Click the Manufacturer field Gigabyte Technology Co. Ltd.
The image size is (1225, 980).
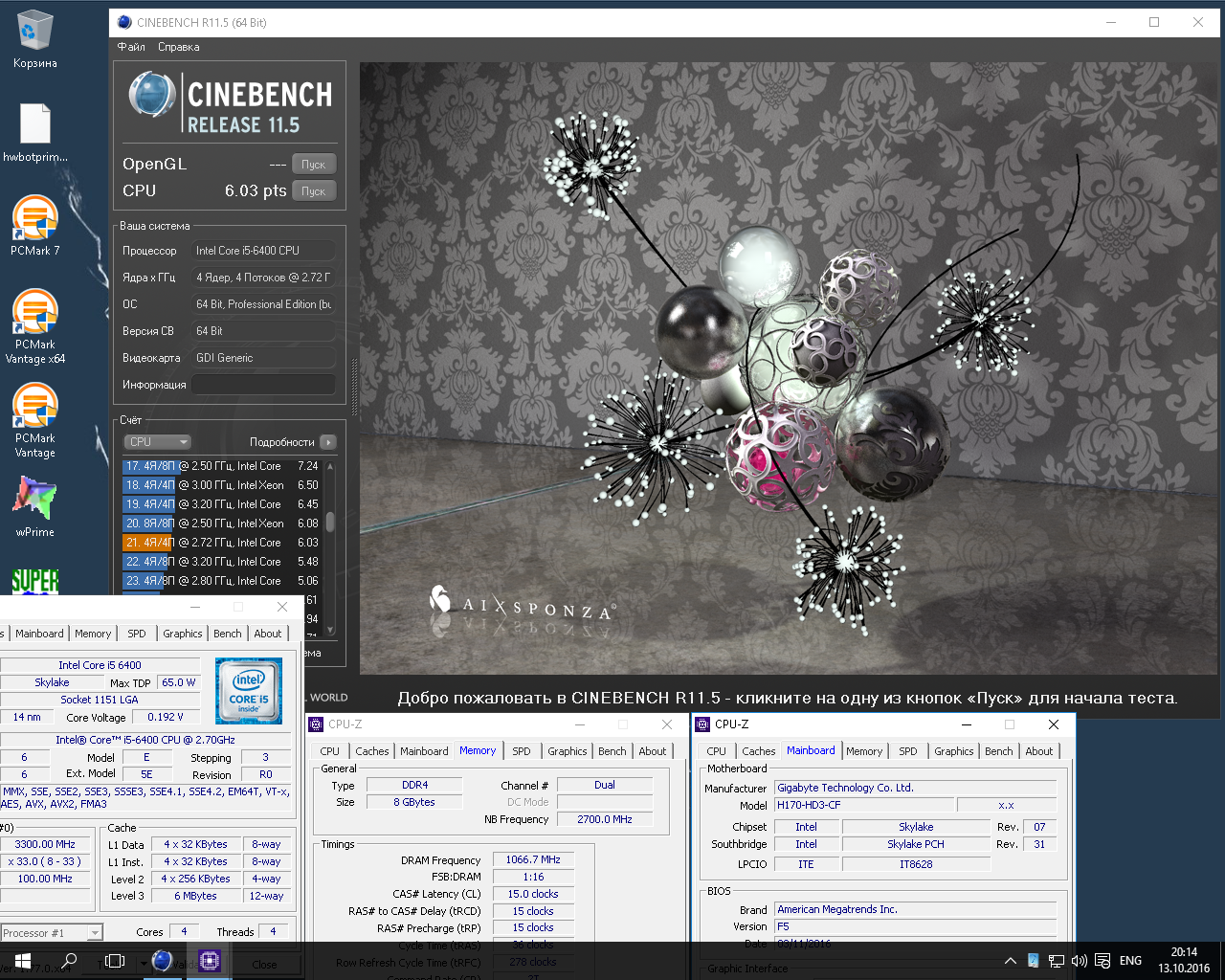(x=915, y=788)
